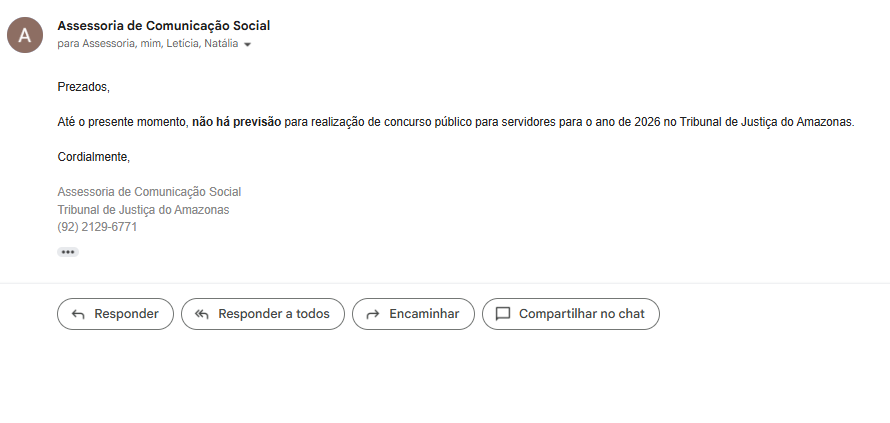Click the greeting "Prezados,"
Screen dimensions: 890x423
[x=84, y=87]
